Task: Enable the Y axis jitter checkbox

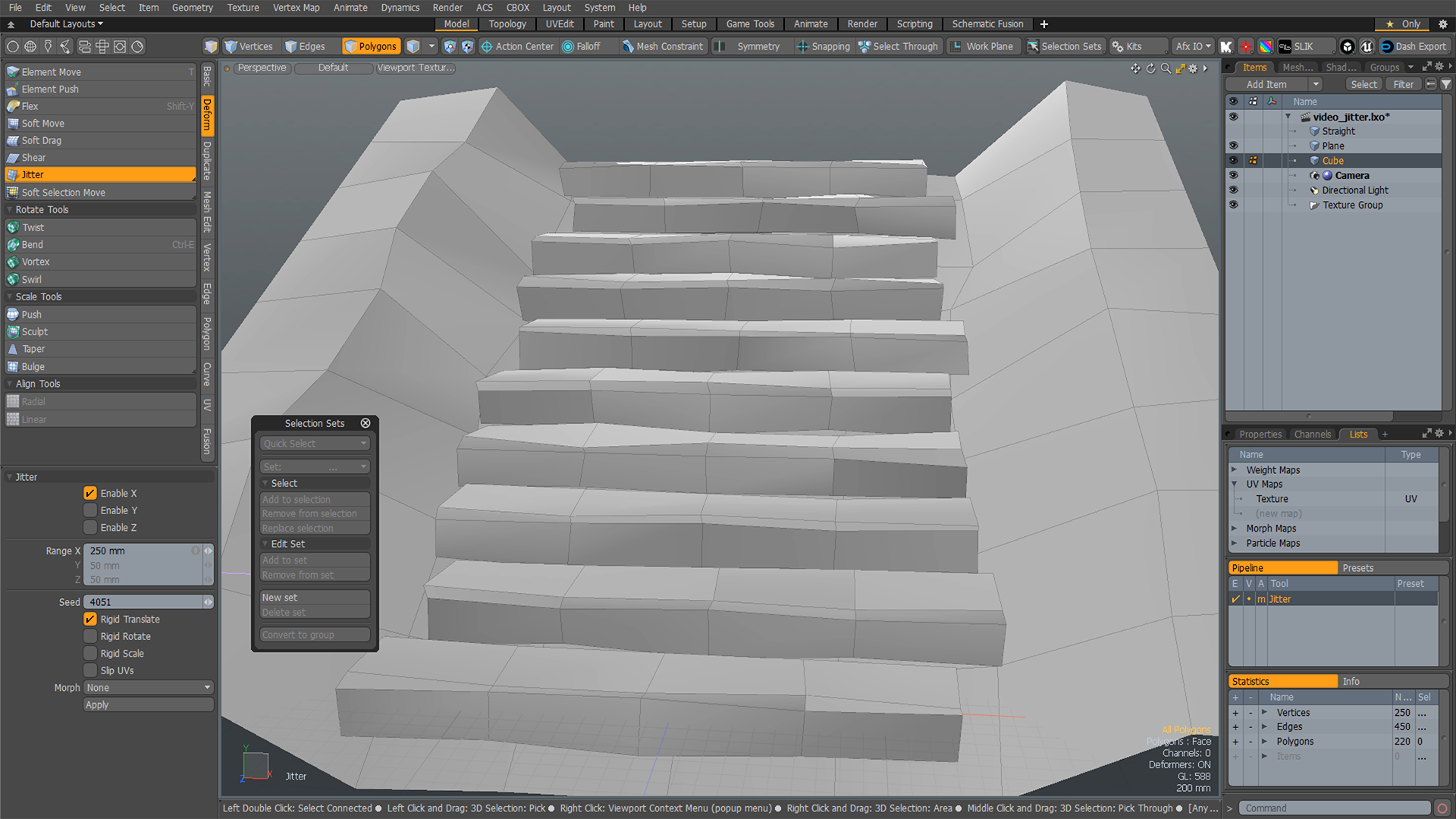Action: [x=91, y=510]
